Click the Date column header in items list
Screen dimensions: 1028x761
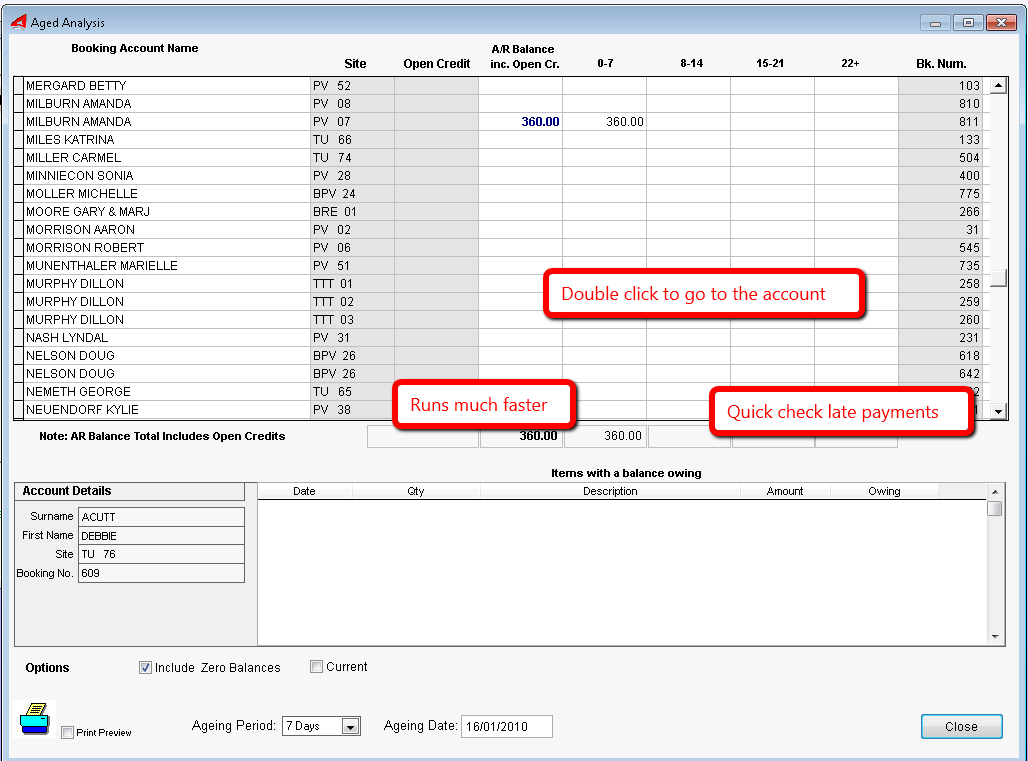(x=304, y=491)
